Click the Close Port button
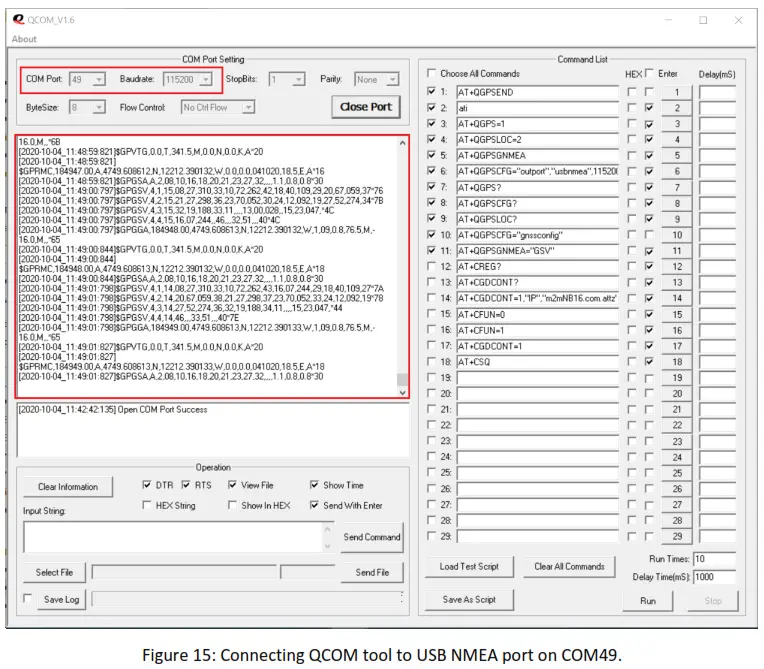The height and width of the screenshot is (669, 764). [x=366, y=107]
